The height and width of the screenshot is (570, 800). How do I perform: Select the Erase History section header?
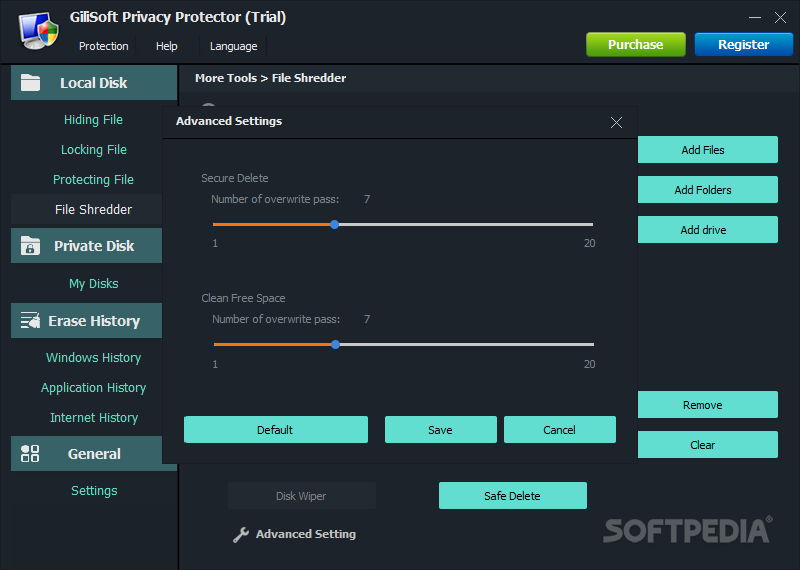pyautogui.click(x=87, y=320)
